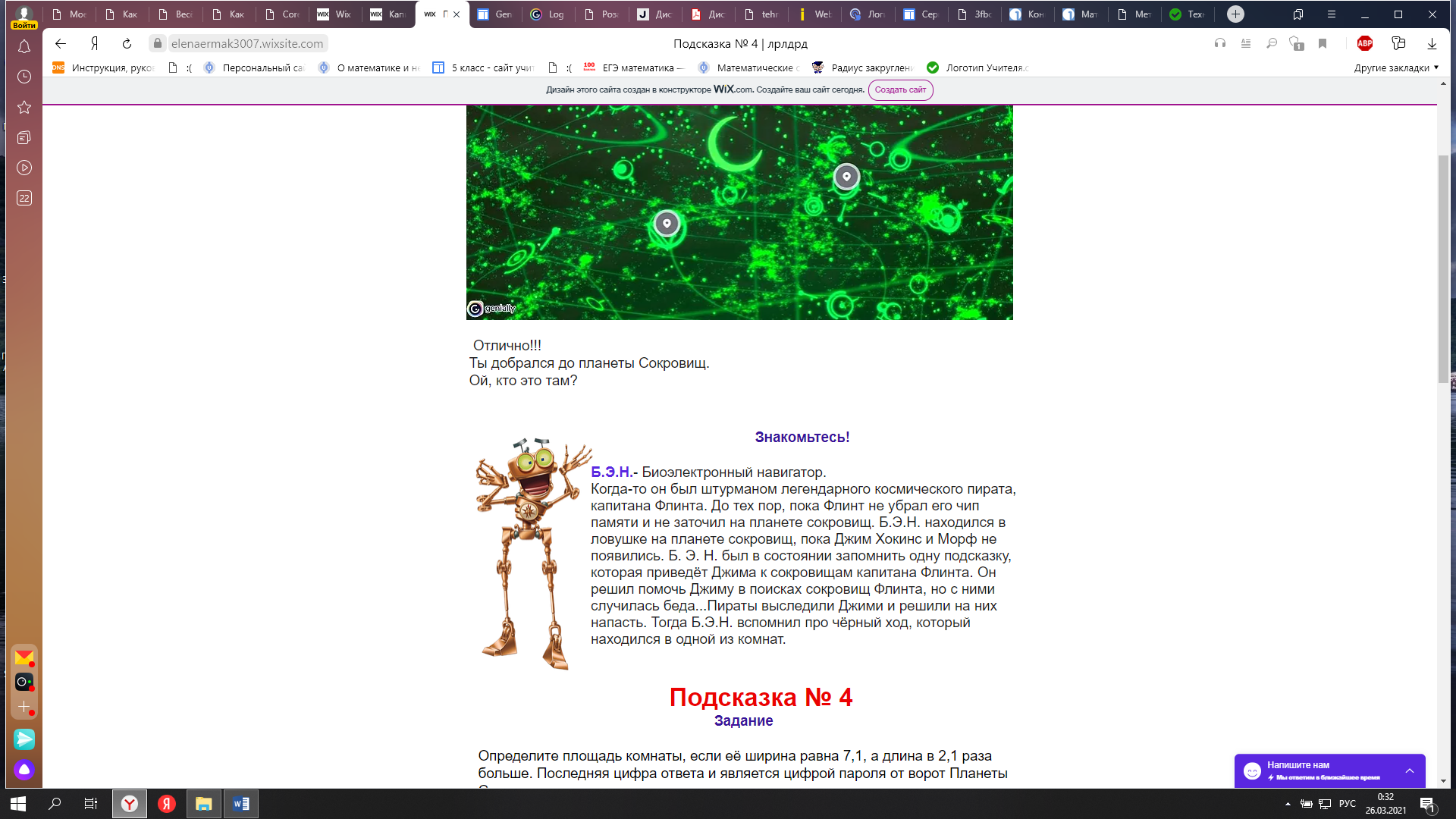Click the headphones read-aloud icon

1220,44
